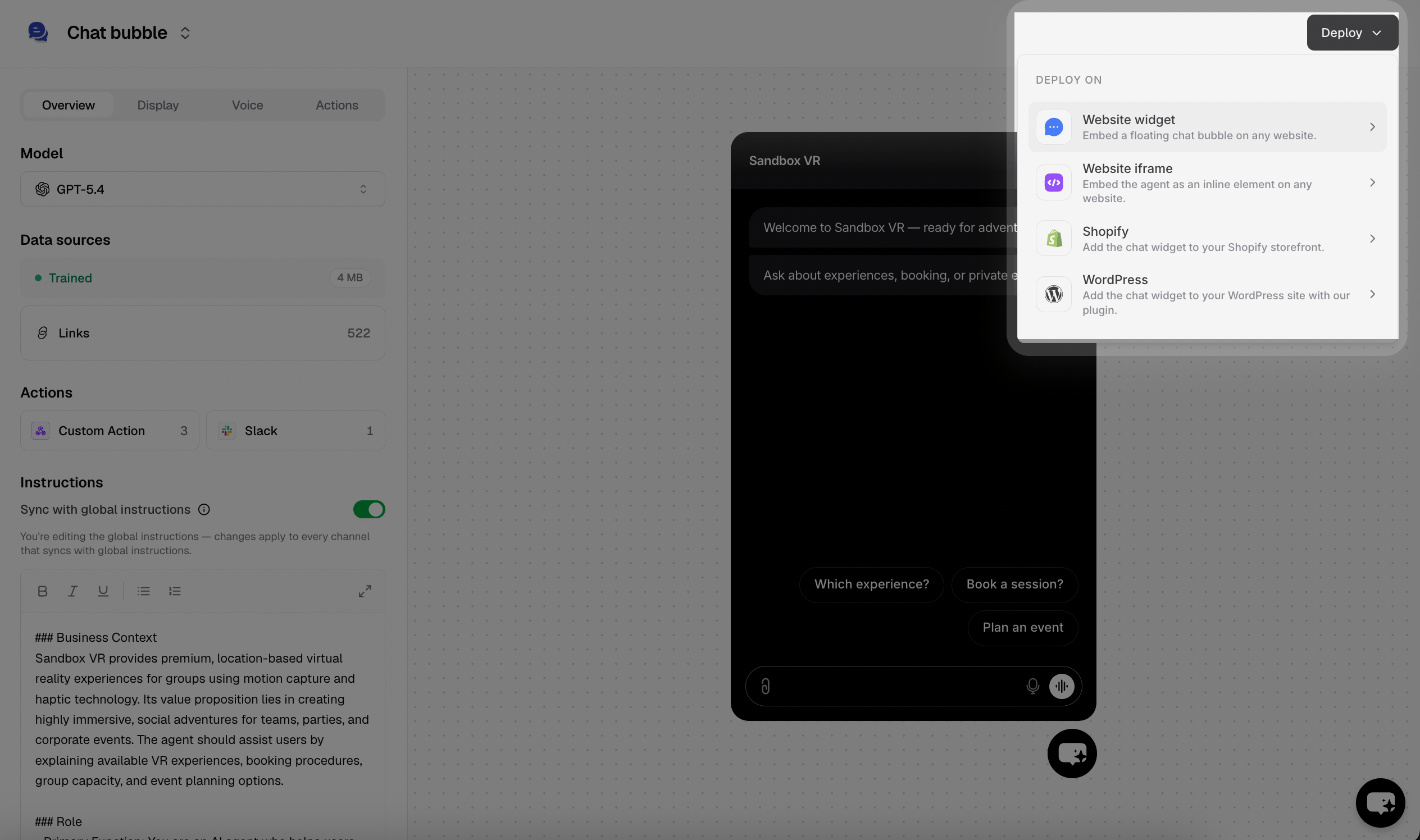Screen dimensions: 1420x840
Task: Insert a numbered list in instructions
Action: [175, 591]
